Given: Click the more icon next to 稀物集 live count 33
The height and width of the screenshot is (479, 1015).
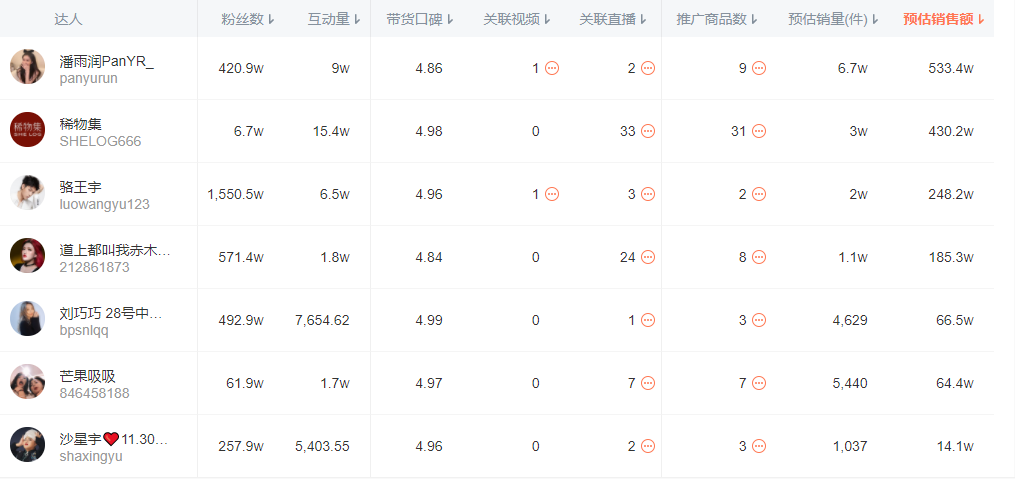Looking at the screenshot, I should (x=648, y=131).
